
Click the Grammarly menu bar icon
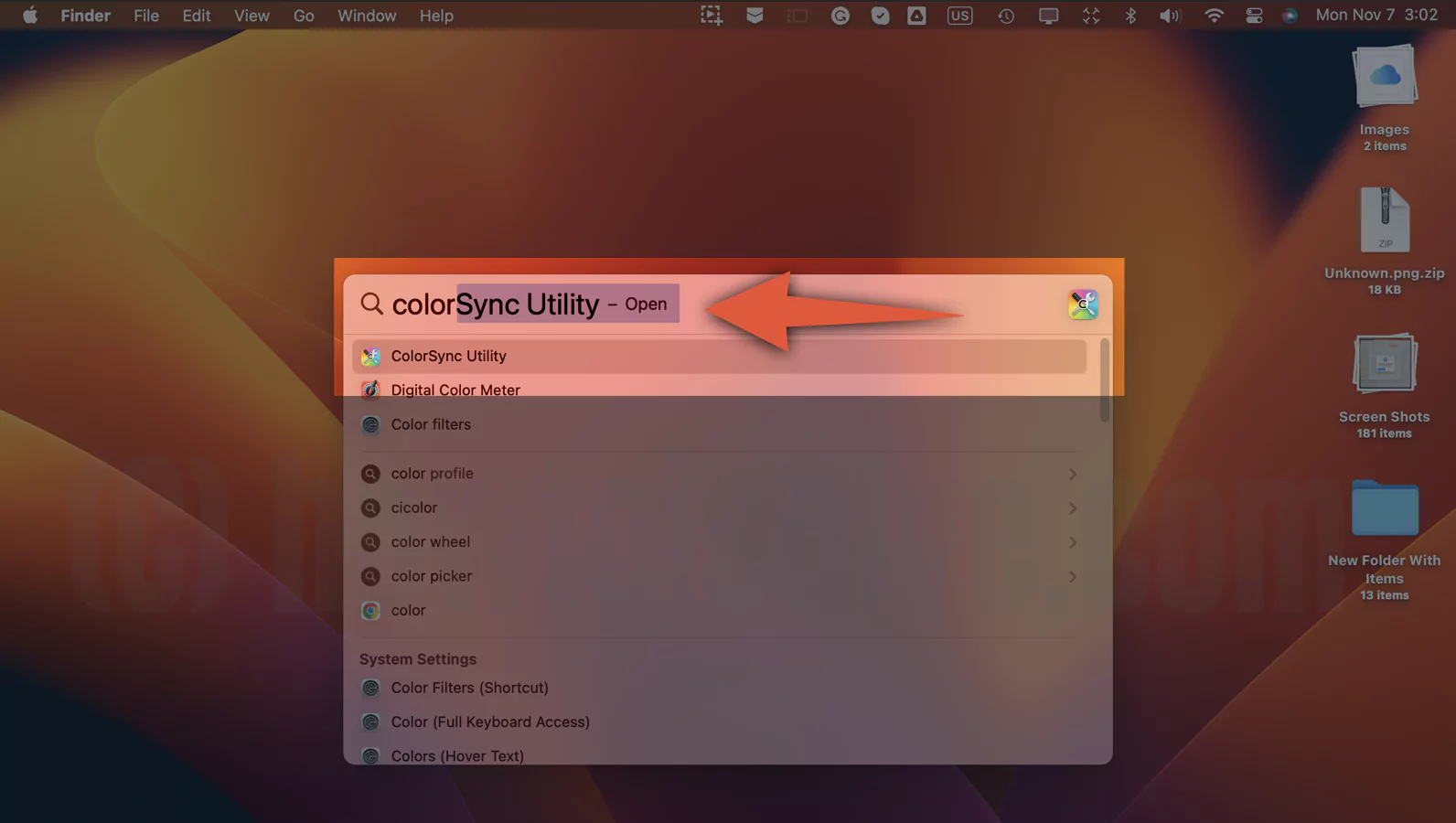(x=840, y=16)
